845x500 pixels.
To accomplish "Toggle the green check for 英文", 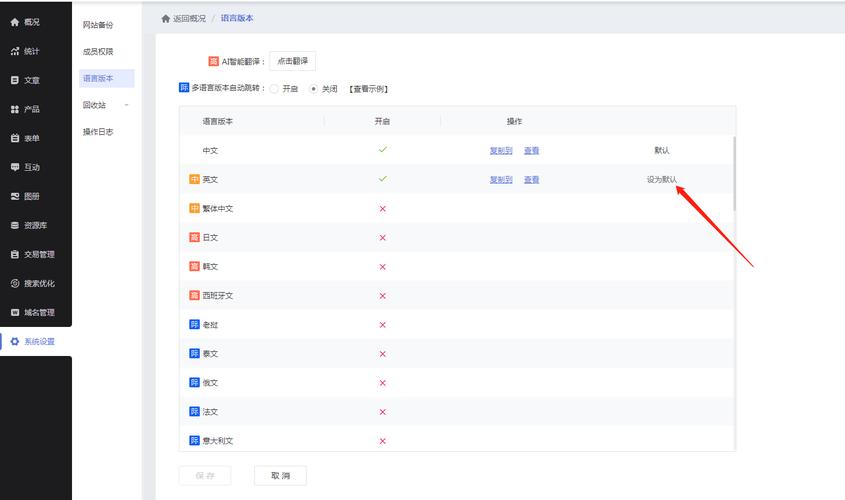I will click(382, 179).
